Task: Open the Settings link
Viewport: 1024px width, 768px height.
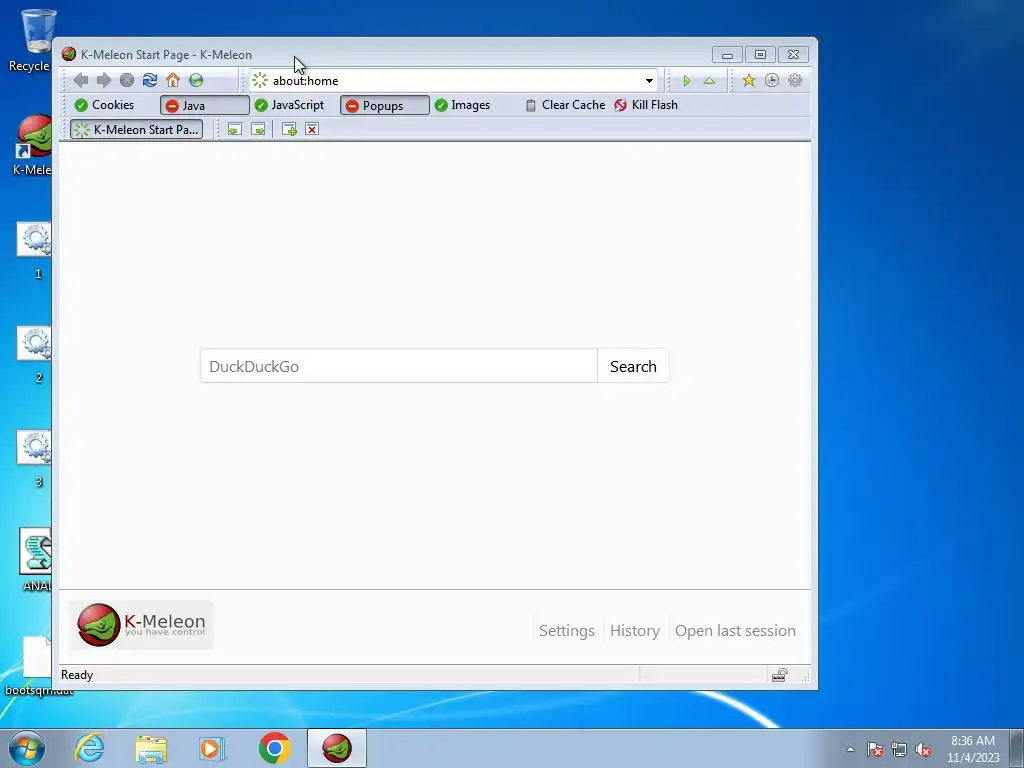Action: click(x=567, y=631)
